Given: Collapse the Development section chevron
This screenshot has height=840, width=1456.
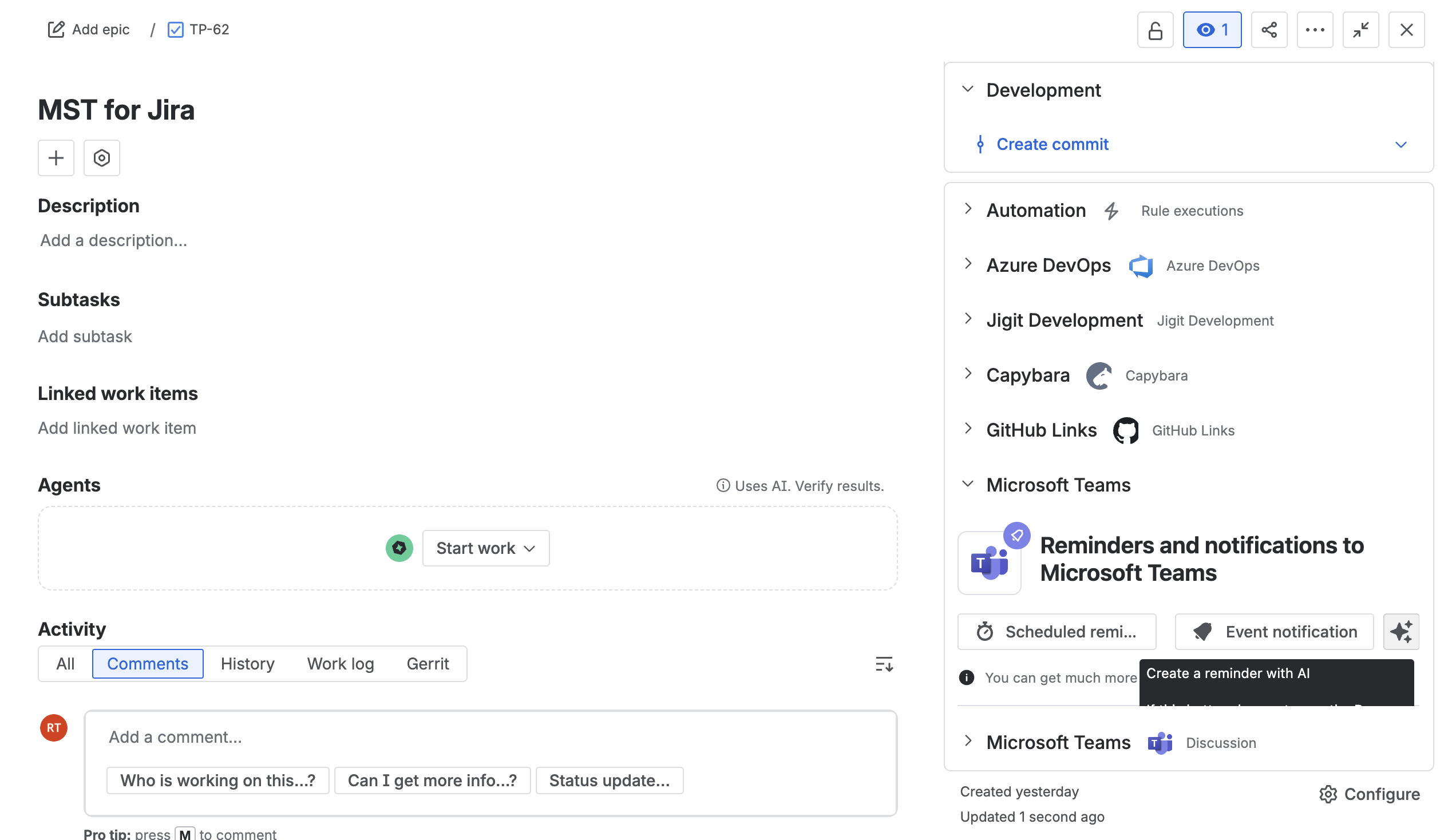Looking at the screenshot, I should [967, 89].
